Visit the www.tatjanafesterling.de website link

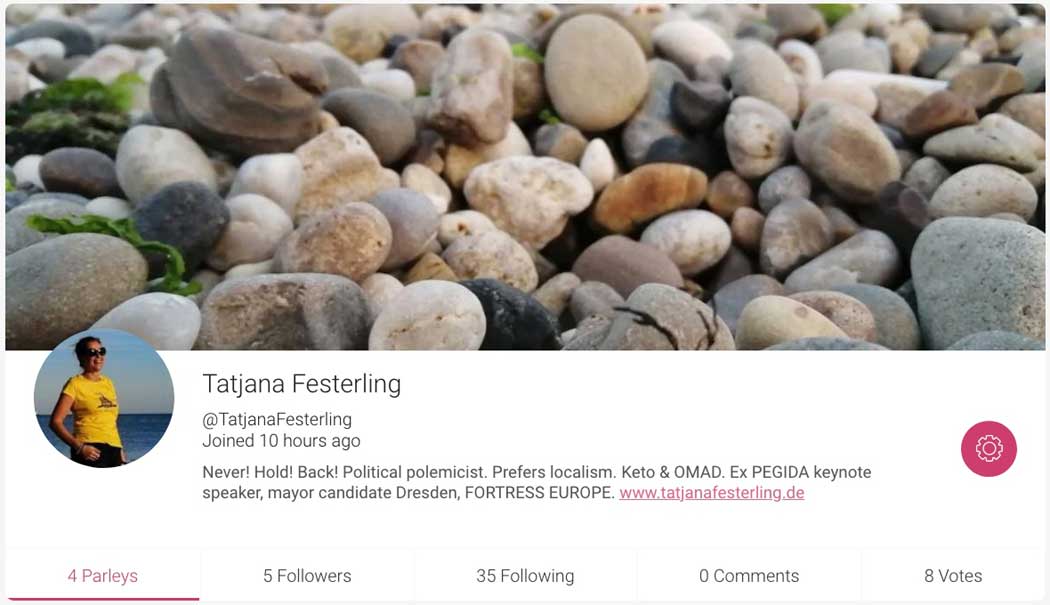[711, 492]
